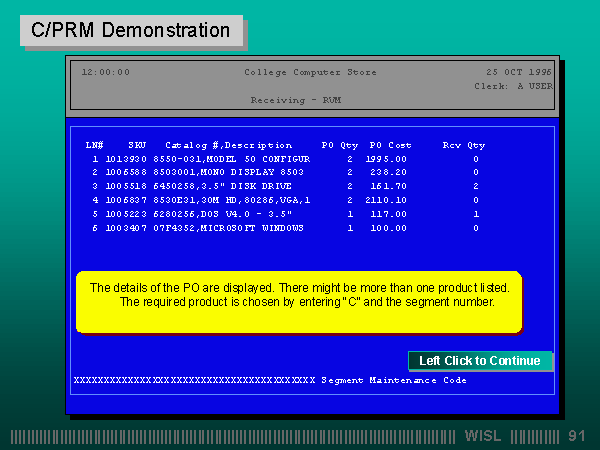Click the Catalog #,Description column header
The width and height of the screenshot is (600, 450).
228,145
